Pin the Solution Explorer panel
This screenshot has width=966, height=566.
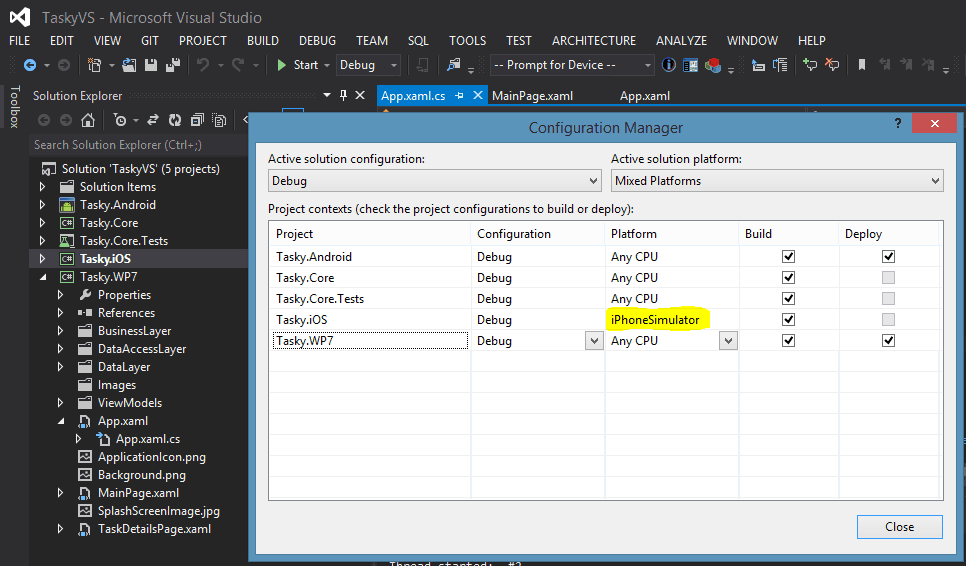[x=343, y=95]
